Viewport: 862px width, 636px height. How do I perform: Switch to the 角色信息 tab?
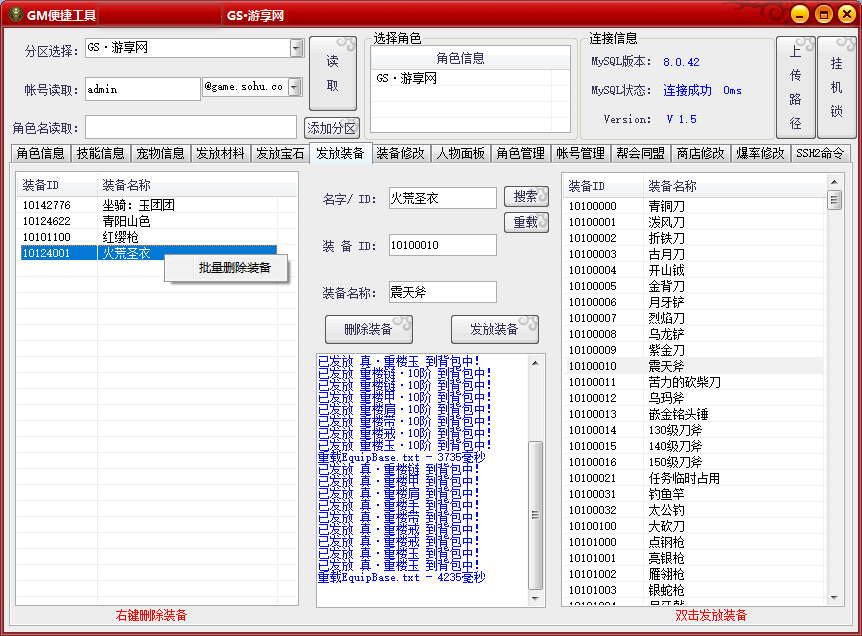click(x=41, y=153)
